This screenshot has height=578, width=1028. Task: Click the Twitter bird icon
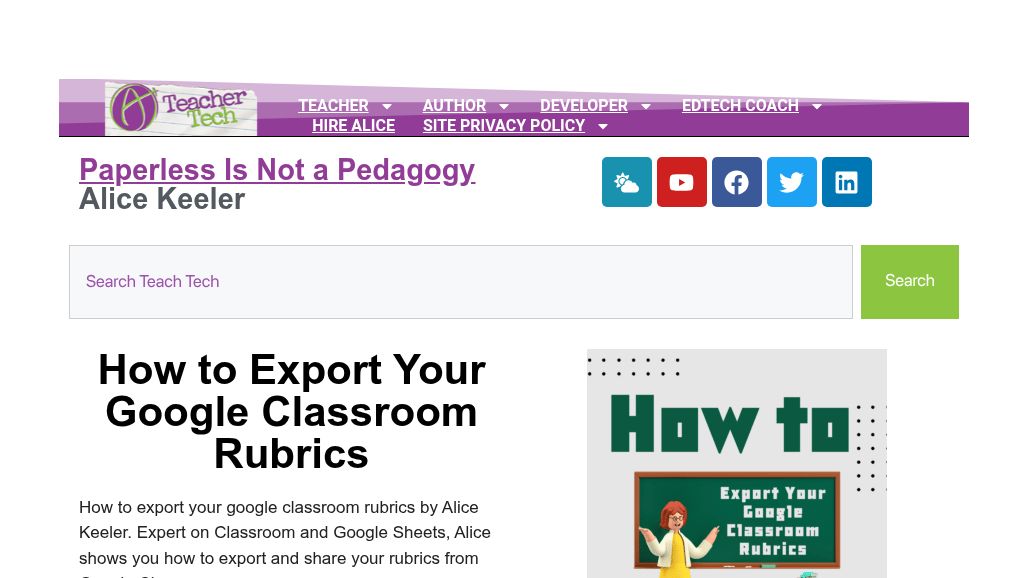pyautogui.click(x=791, y=182)
